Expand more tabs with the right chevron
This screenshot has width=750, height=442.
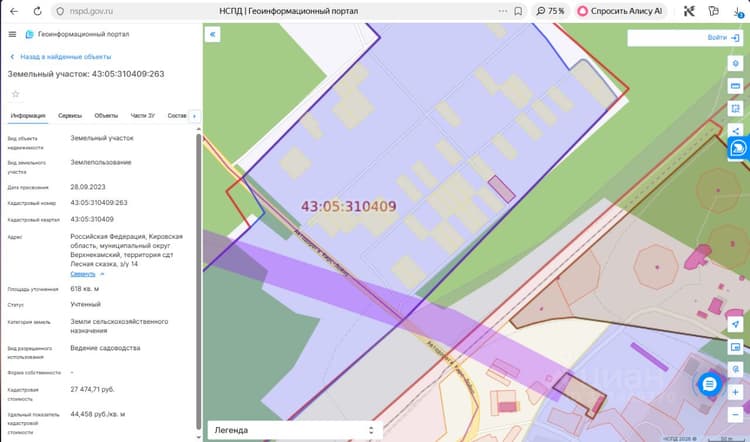(194, 116)
